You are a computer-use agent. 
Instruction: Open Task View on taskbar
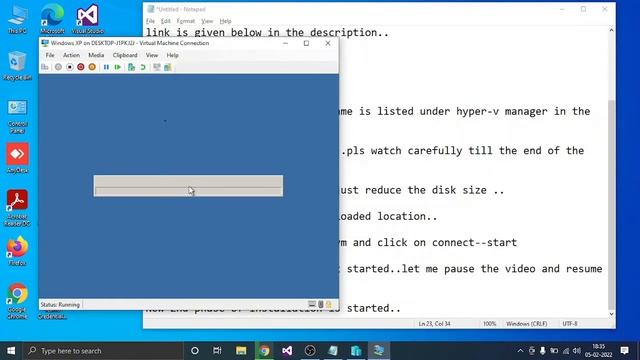(x=217, y=351)
